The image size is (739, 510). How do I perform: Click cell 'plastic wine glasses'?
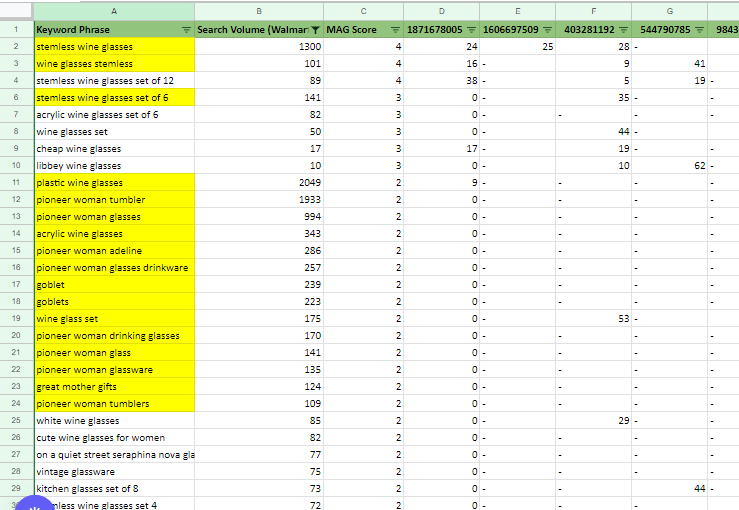(x=114, y=182)
